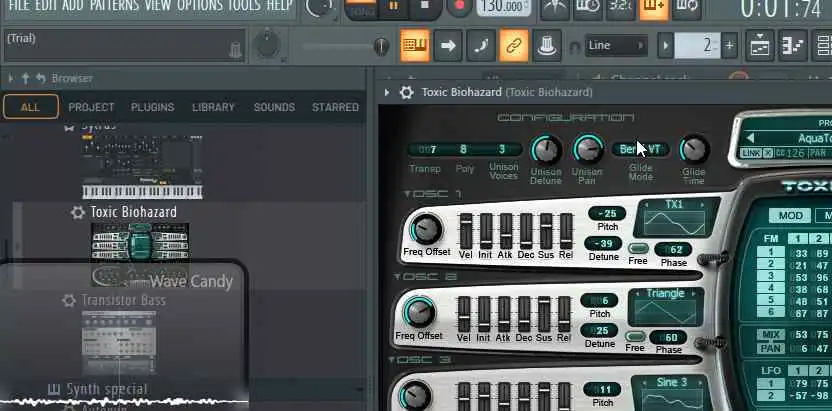832x411 pixels.
Task: Click the arrow left of pattern number
Action: click(665, 46)
